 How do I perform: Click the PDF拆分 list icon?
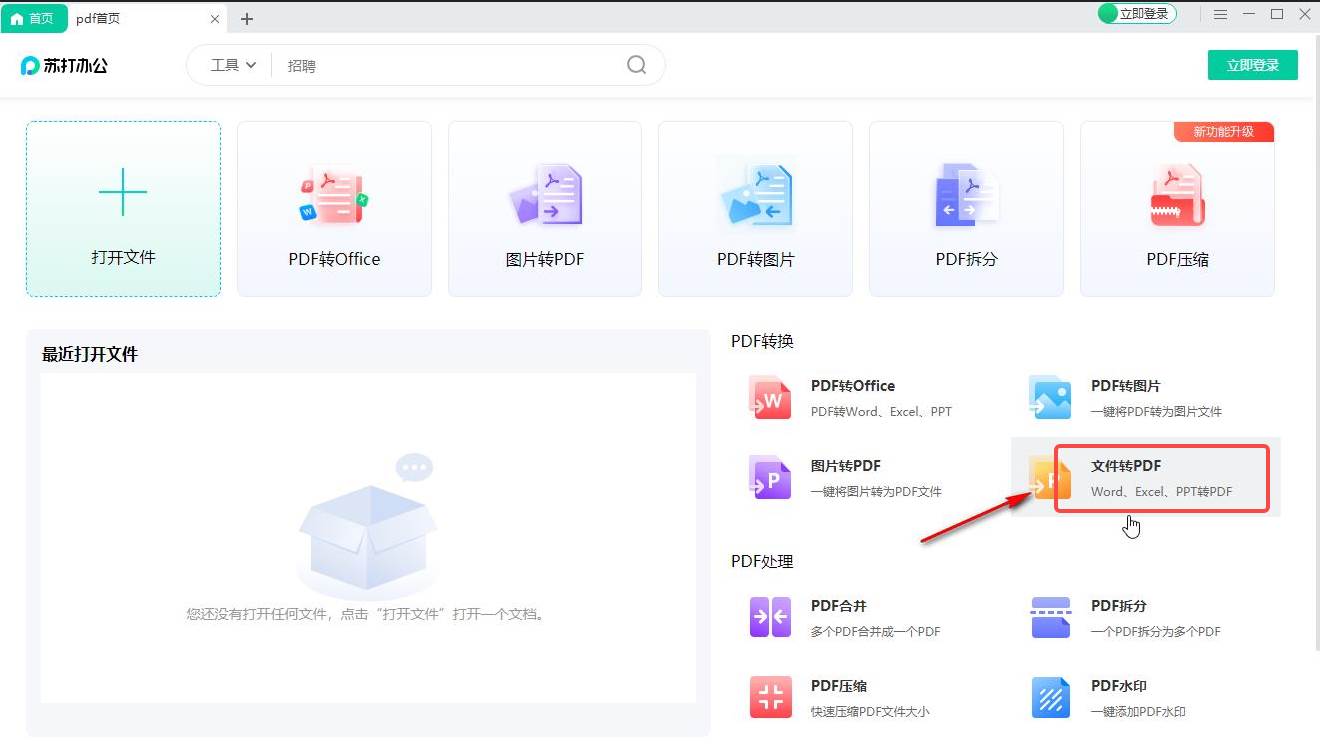coord(1050,617)
